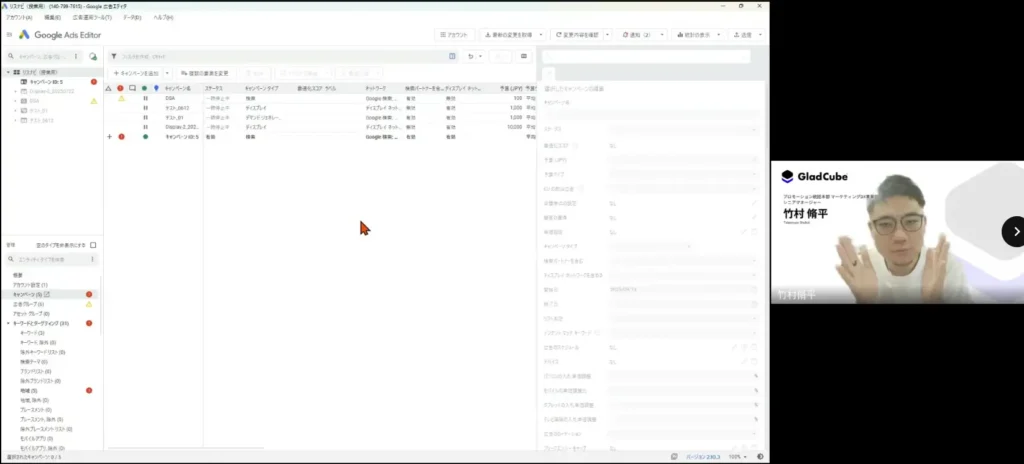Click the error column header red circle icon

coord(121,88)
